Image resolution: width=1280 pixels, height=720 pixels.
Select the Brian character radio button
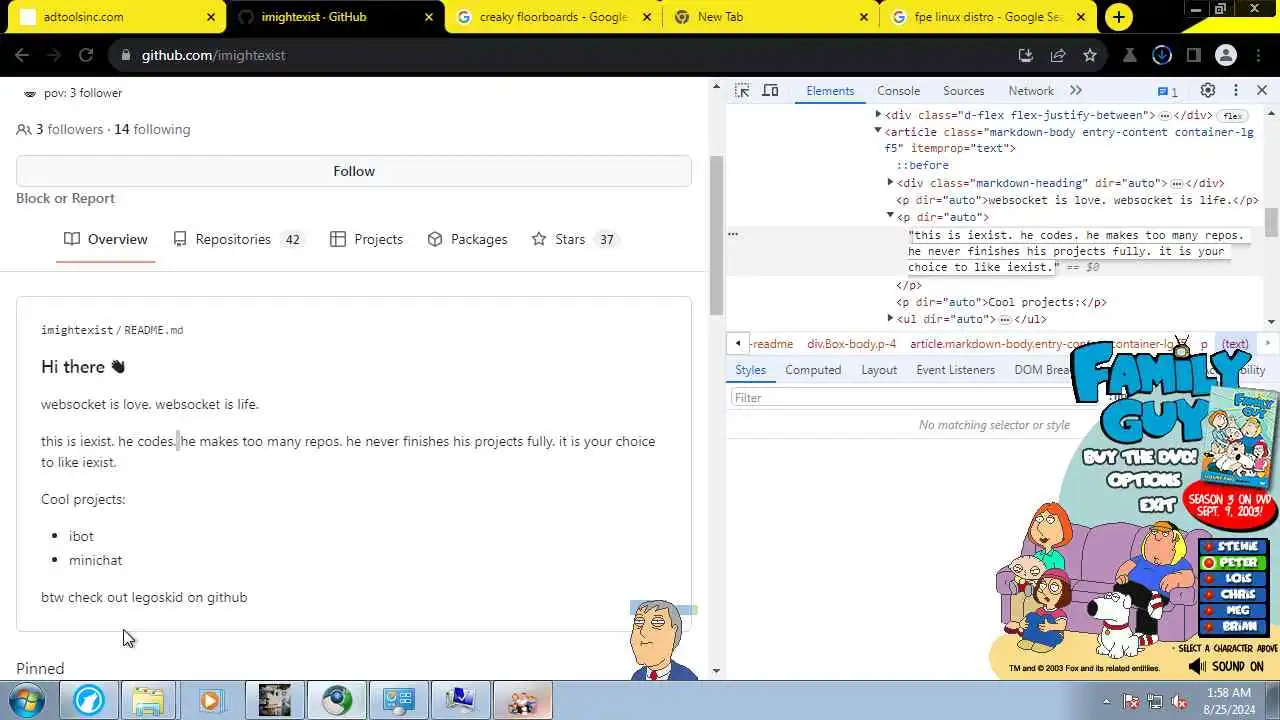1233,626
